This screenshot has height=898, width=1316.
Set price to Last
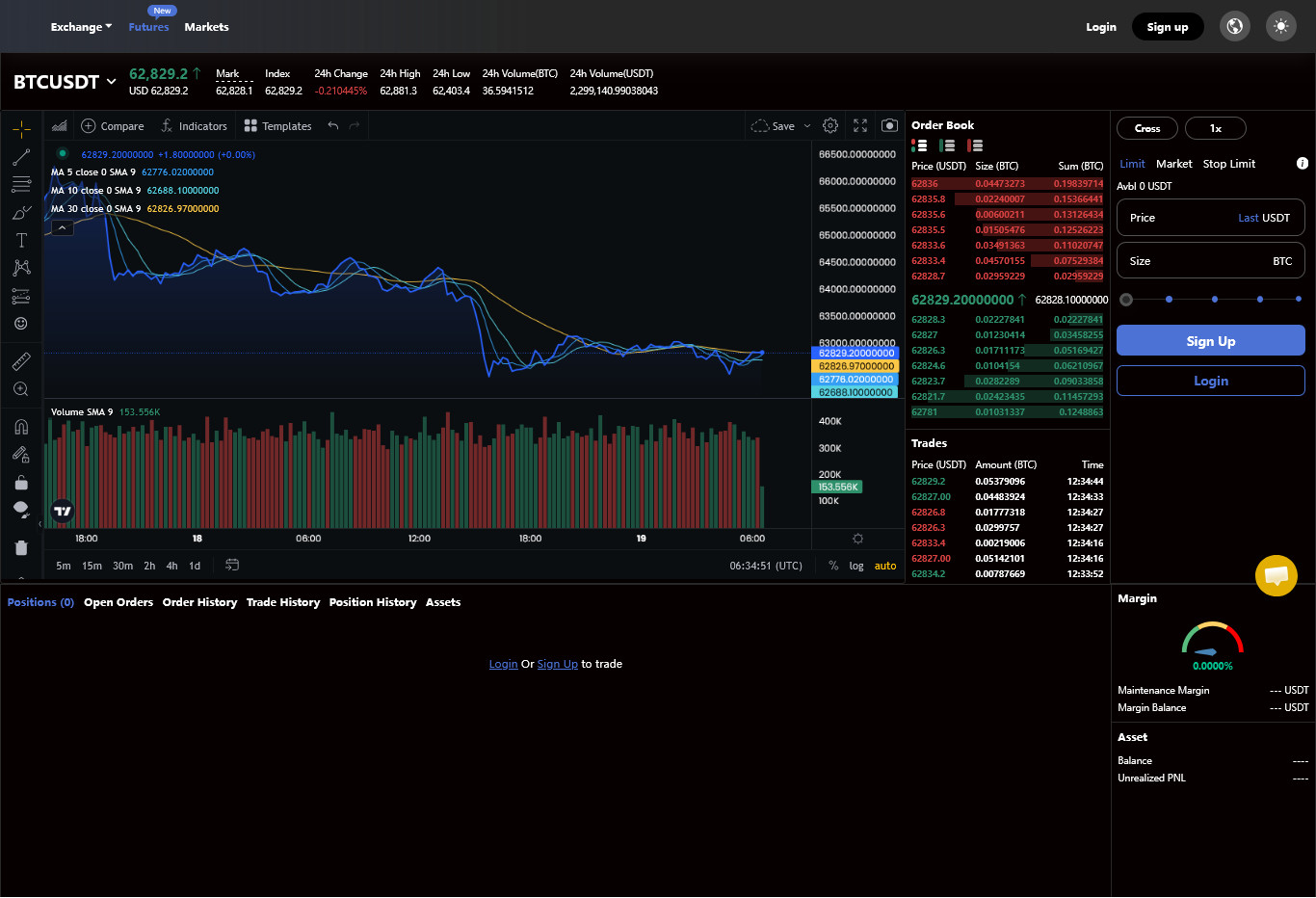tap(1248, 218)
